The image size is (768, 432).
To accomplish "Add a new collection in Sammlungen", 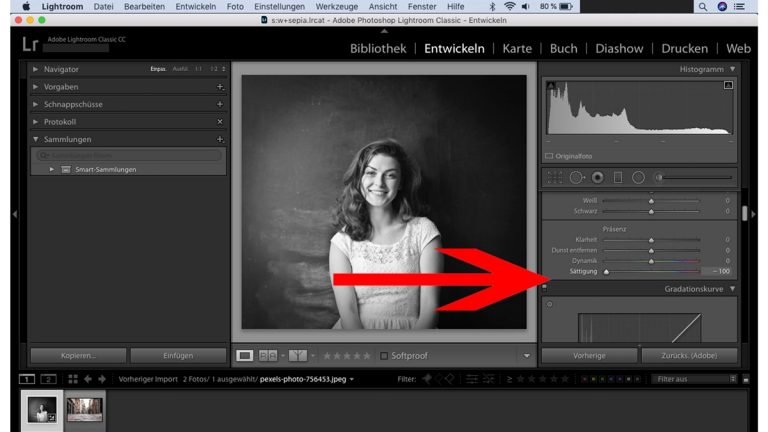I will click(220, 139).
